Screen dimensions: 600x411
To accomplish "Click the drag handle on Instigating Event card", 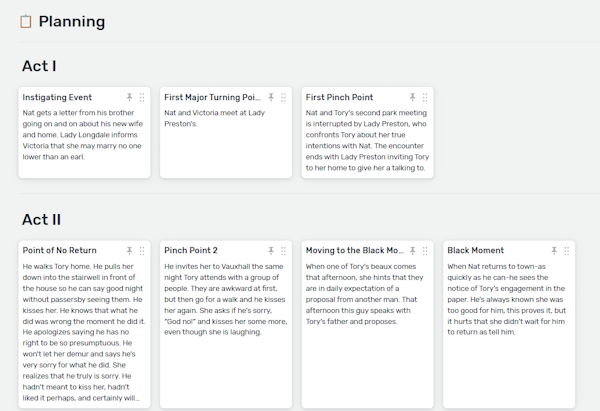I will pyautogui.click(x=142, y=98).
